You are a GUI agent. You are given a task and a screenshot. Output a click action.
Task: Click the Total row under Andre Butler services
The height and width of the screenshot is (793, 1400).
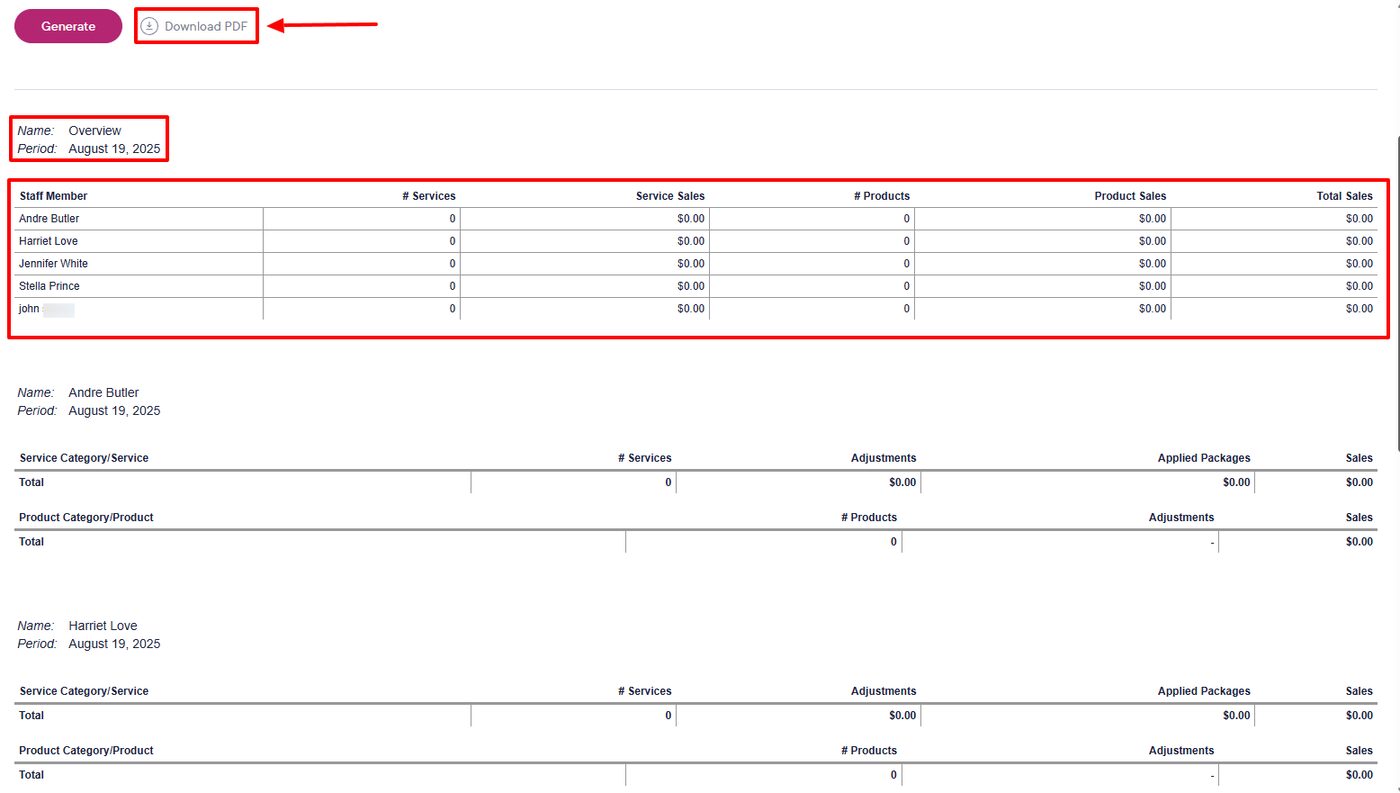click(x=31, y=482)
